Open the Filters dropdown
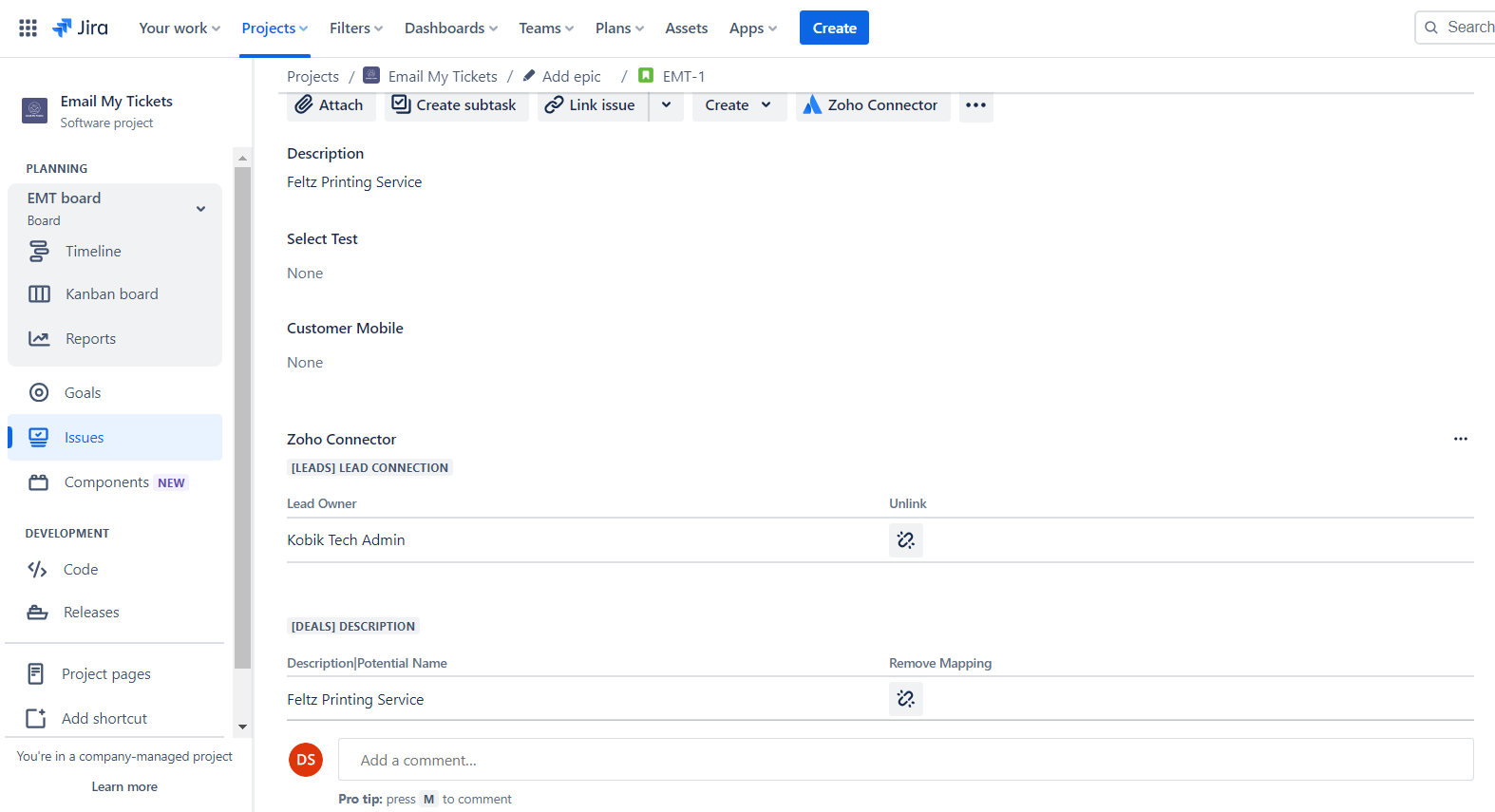Screen dimensions: 1495x812 [356, 28]
